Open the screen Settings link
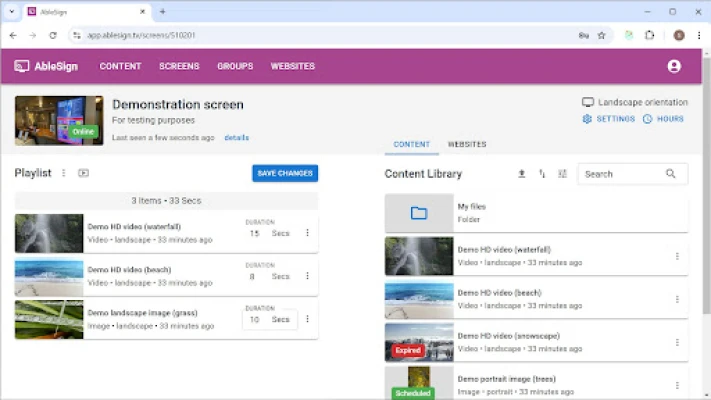 pos(608,119)
